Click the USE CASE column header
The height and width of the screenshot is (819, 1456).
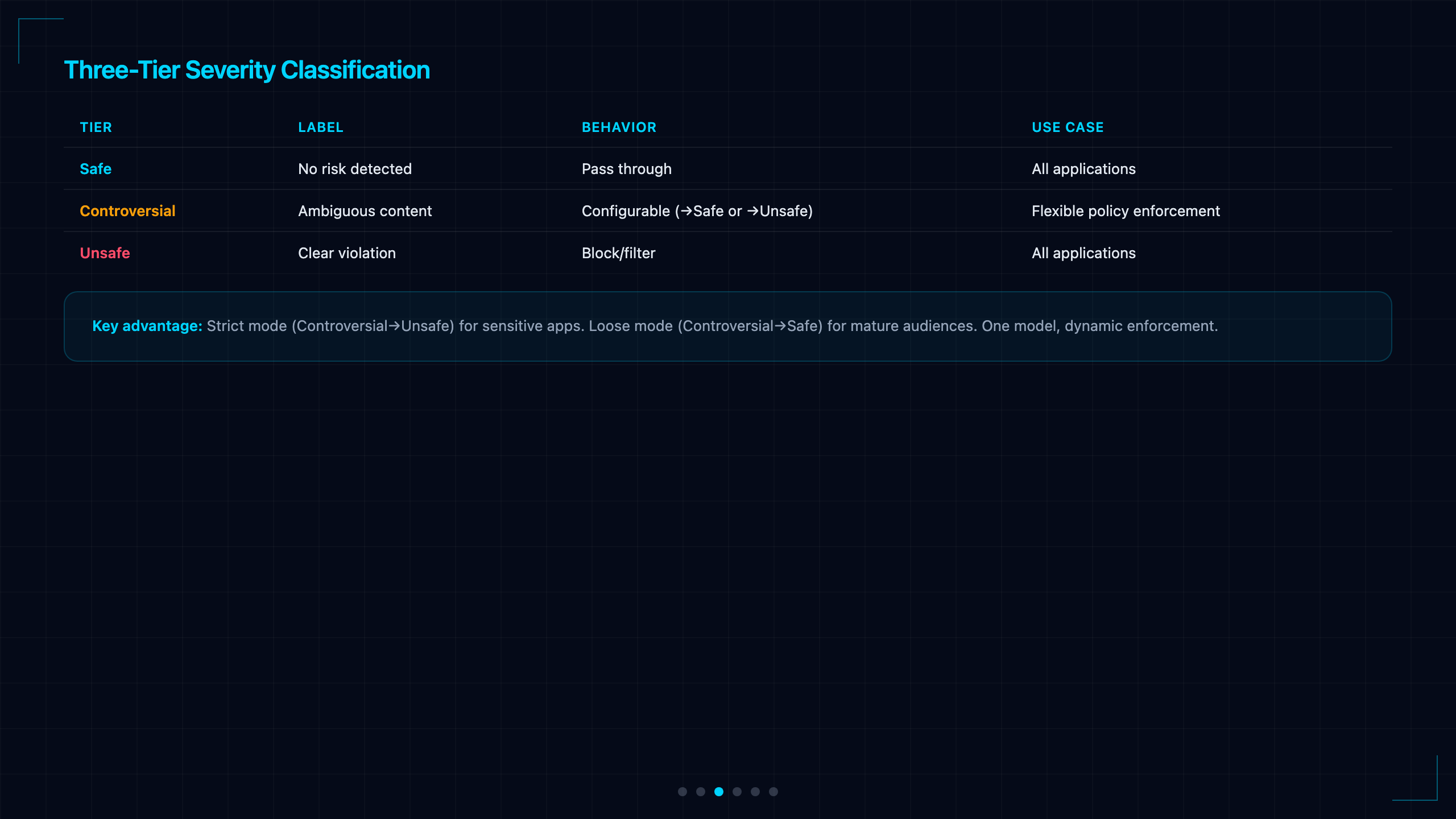coord(1068,127)
